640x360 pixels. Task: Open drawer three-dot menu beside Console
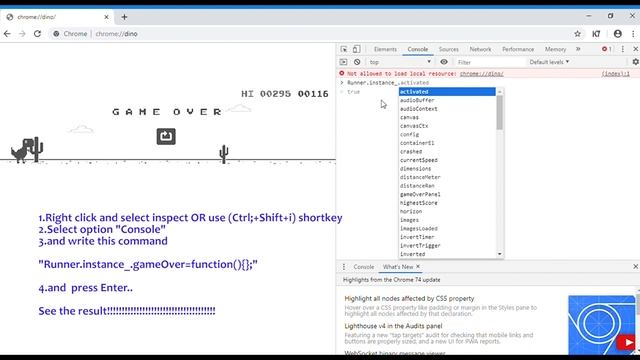[x=344, y=267]
